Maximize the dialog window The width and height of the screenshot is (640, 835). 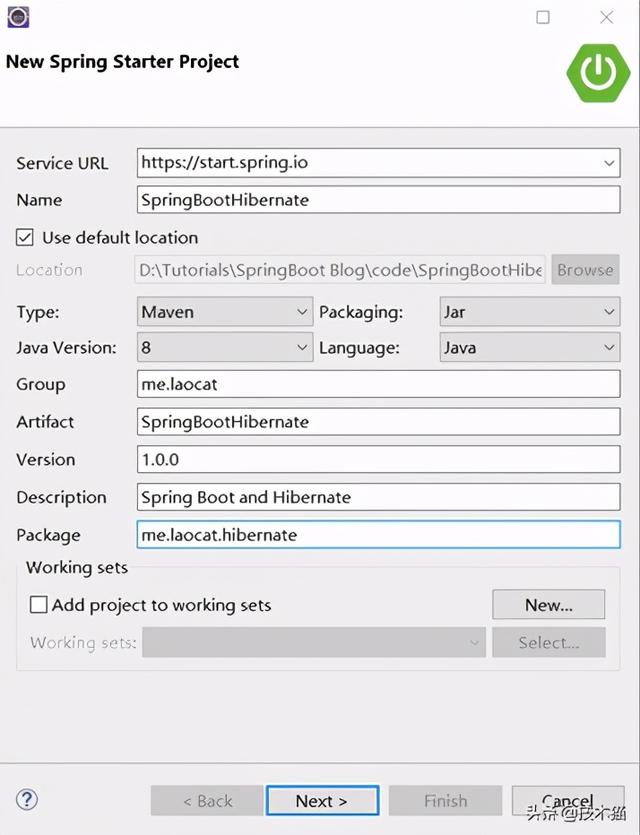[543, 18]
